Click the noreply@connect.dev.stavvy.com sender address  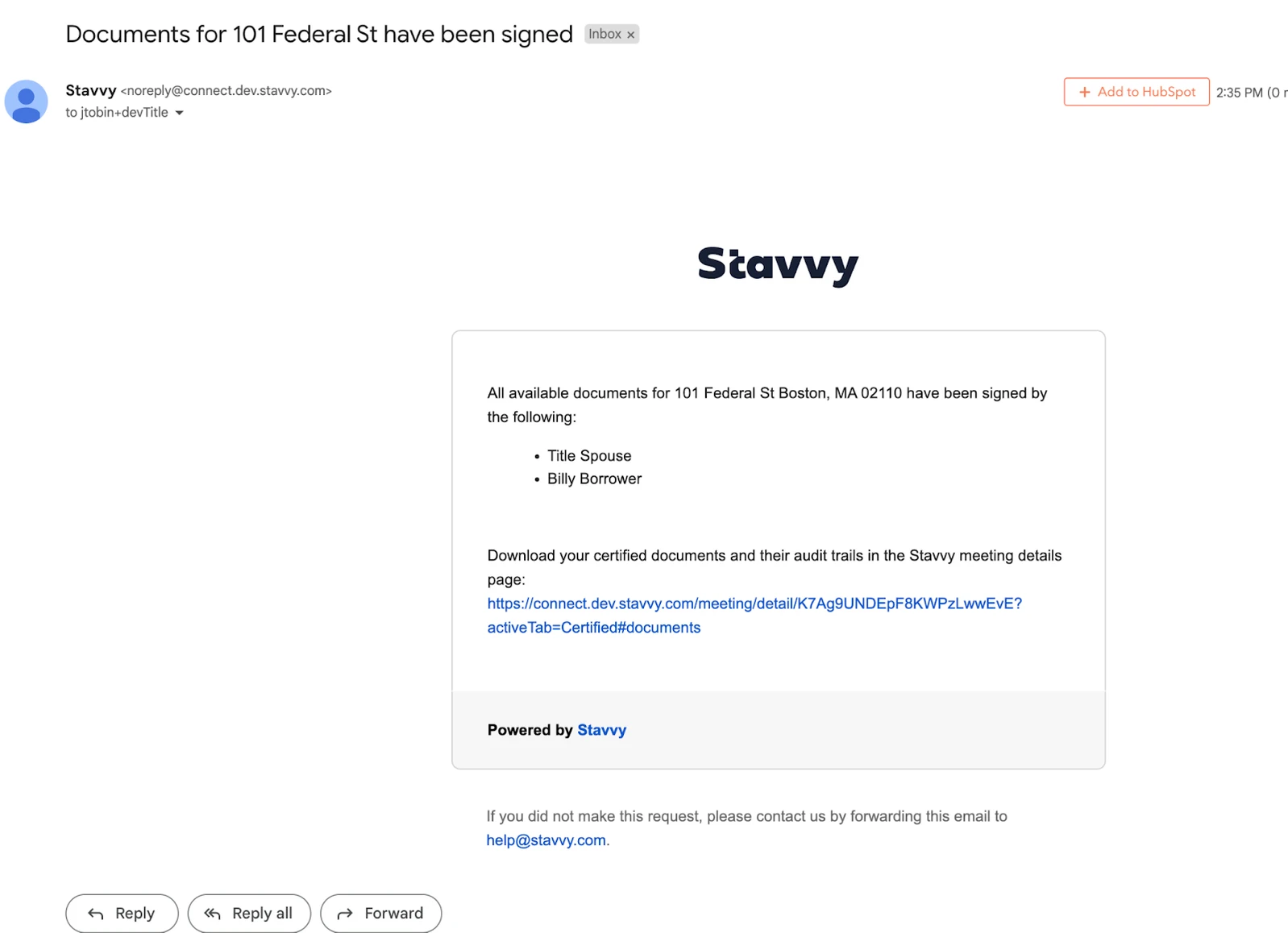click(x=226, y=91)
